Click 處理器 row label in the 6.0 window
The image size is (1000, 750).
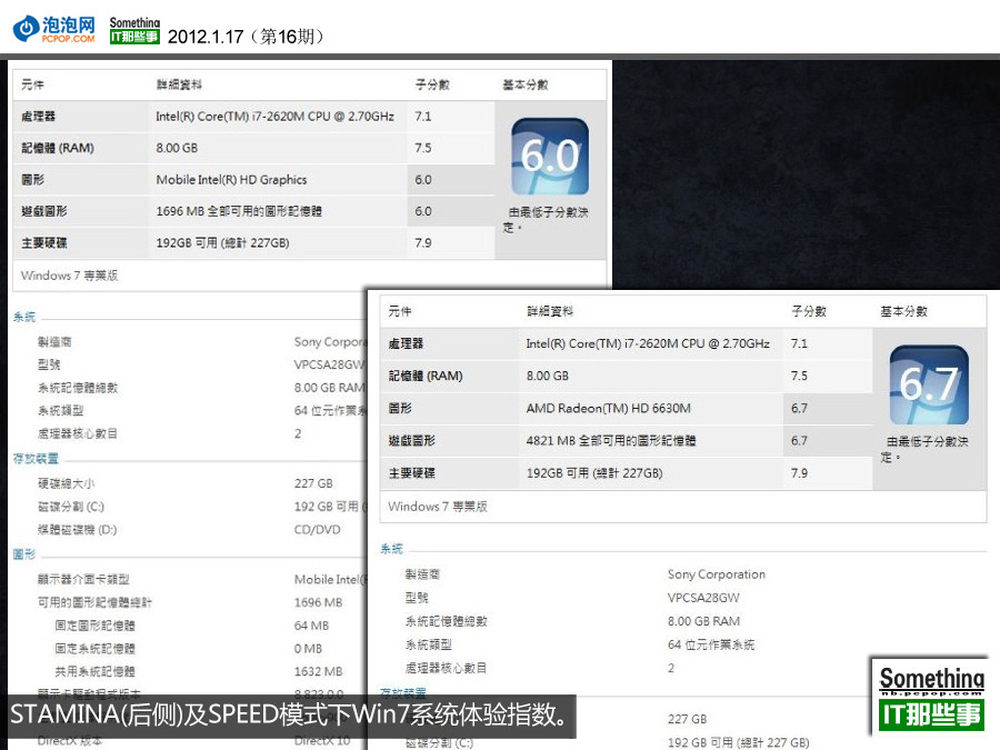click(x=38, y=116)
